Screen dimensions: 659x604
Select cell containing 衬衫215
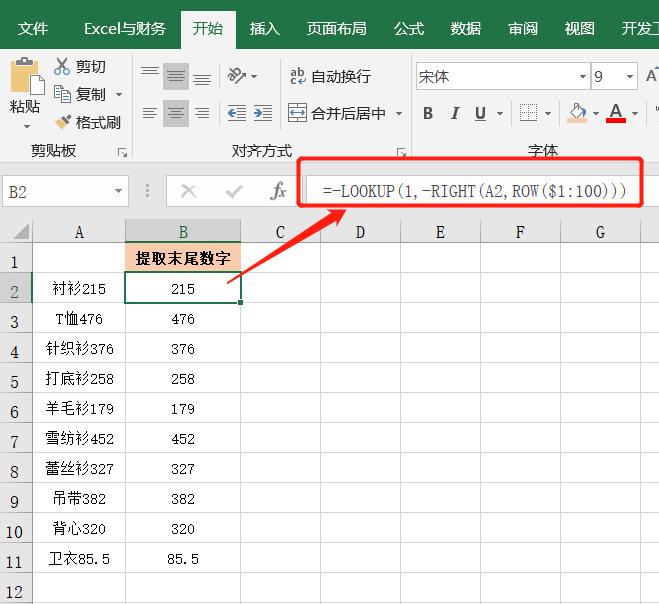tap(79, 288)
